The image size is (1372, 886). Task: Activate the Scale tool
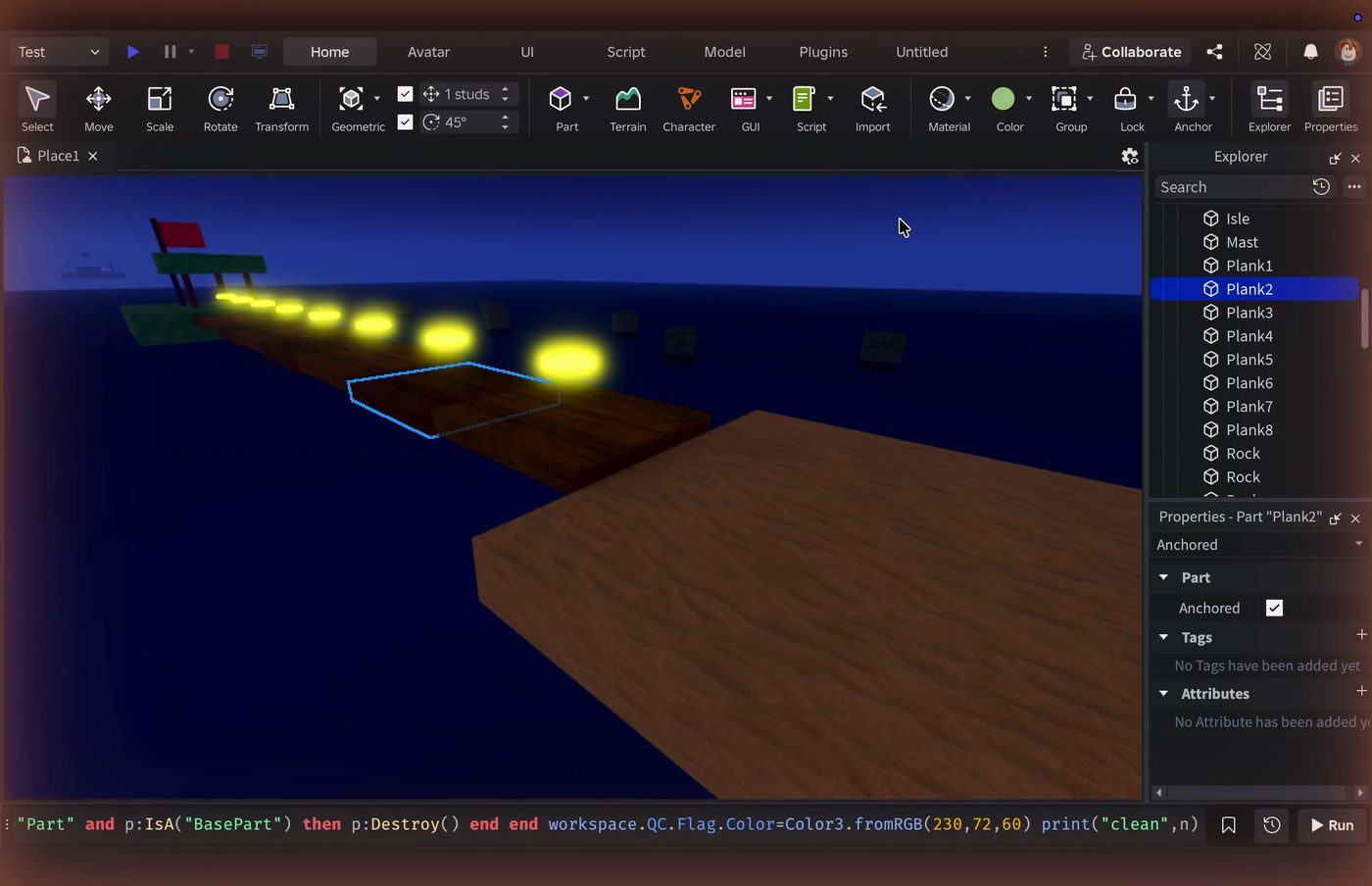160,108
